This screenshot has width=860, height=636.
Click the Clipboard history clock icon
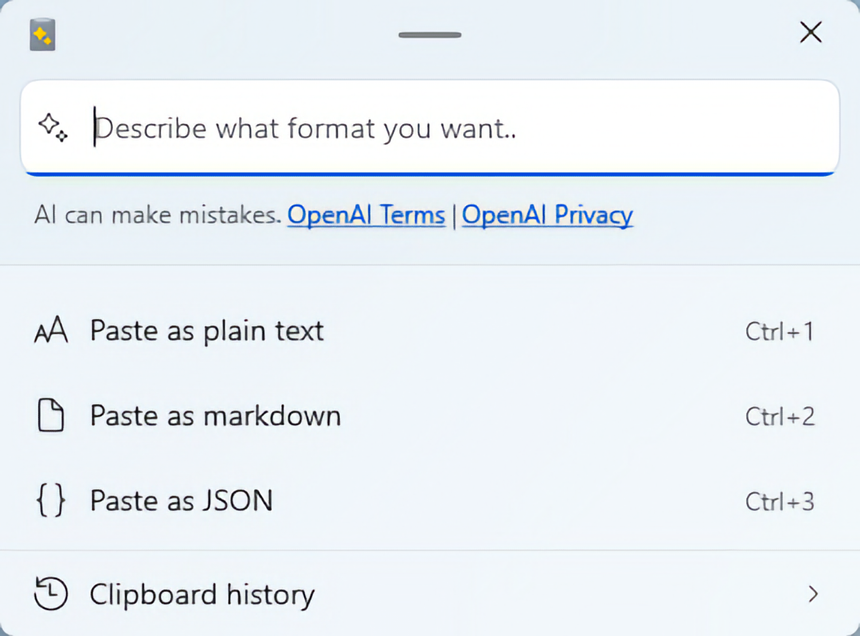point(51,595)
